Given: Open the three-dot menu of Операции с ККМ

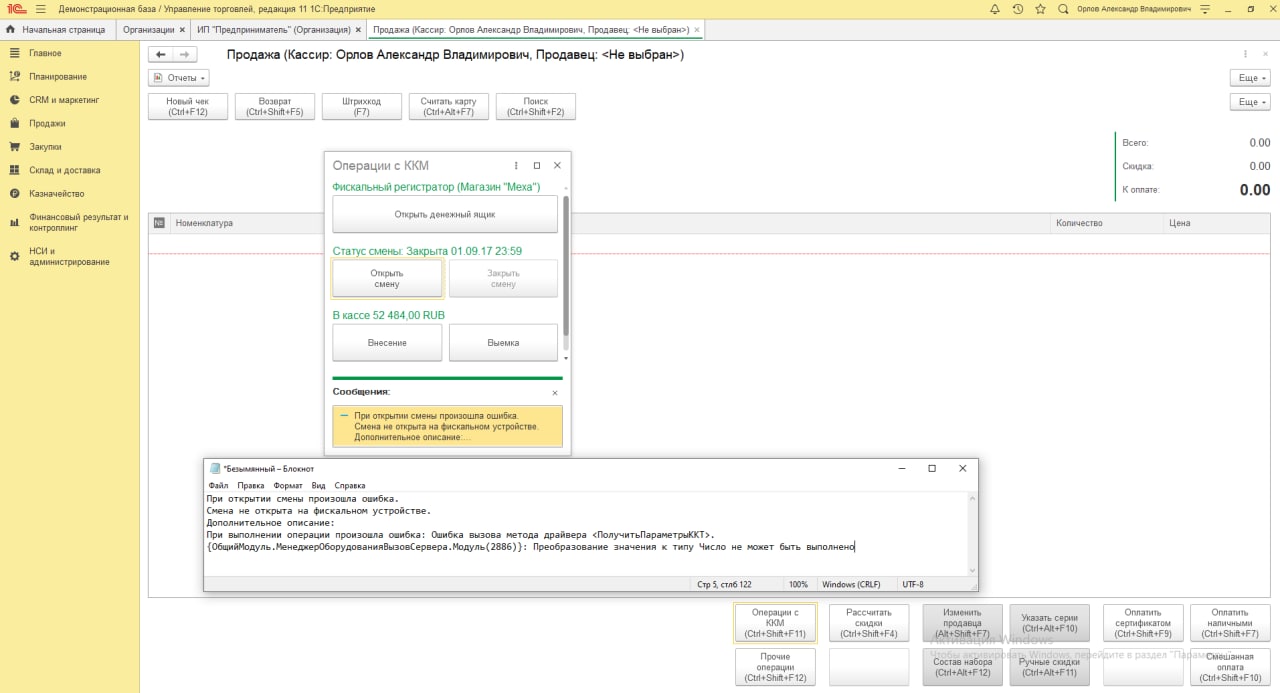Looking at the screenshot, I should pos(516,165).
